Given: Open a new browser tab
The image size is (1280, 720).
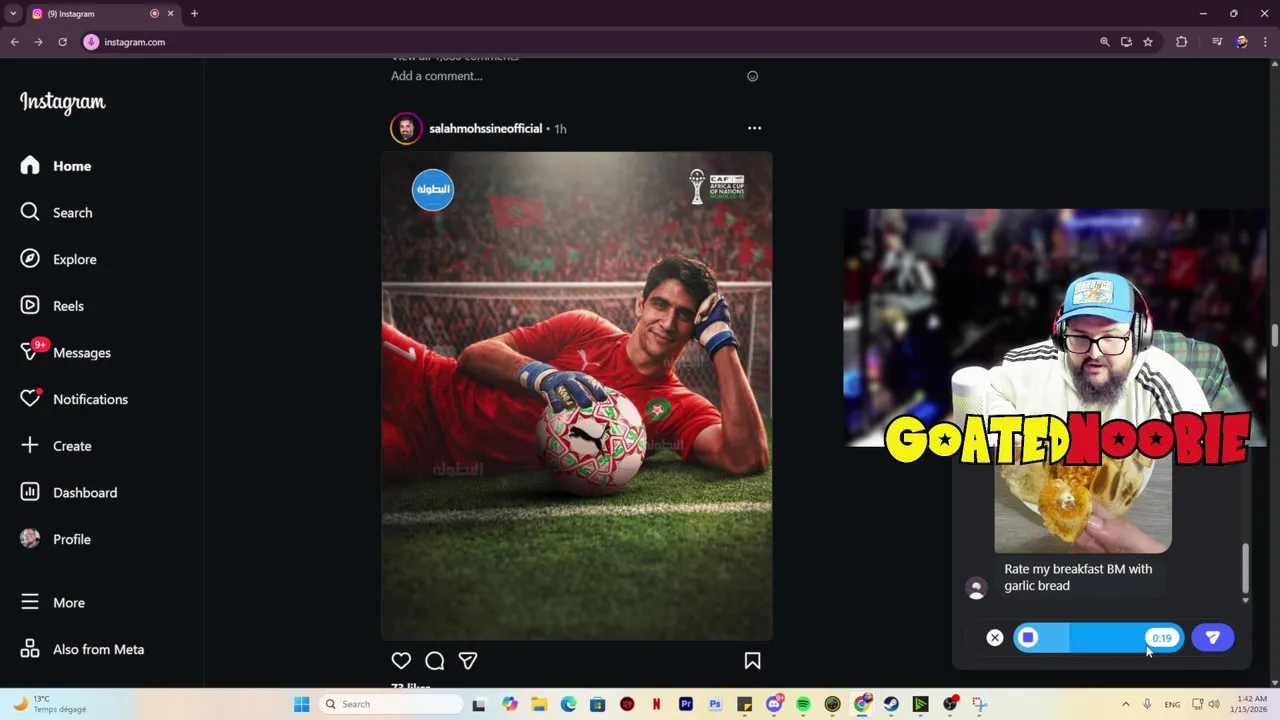Looking at the screenshot, I should [x=194, y=14].
